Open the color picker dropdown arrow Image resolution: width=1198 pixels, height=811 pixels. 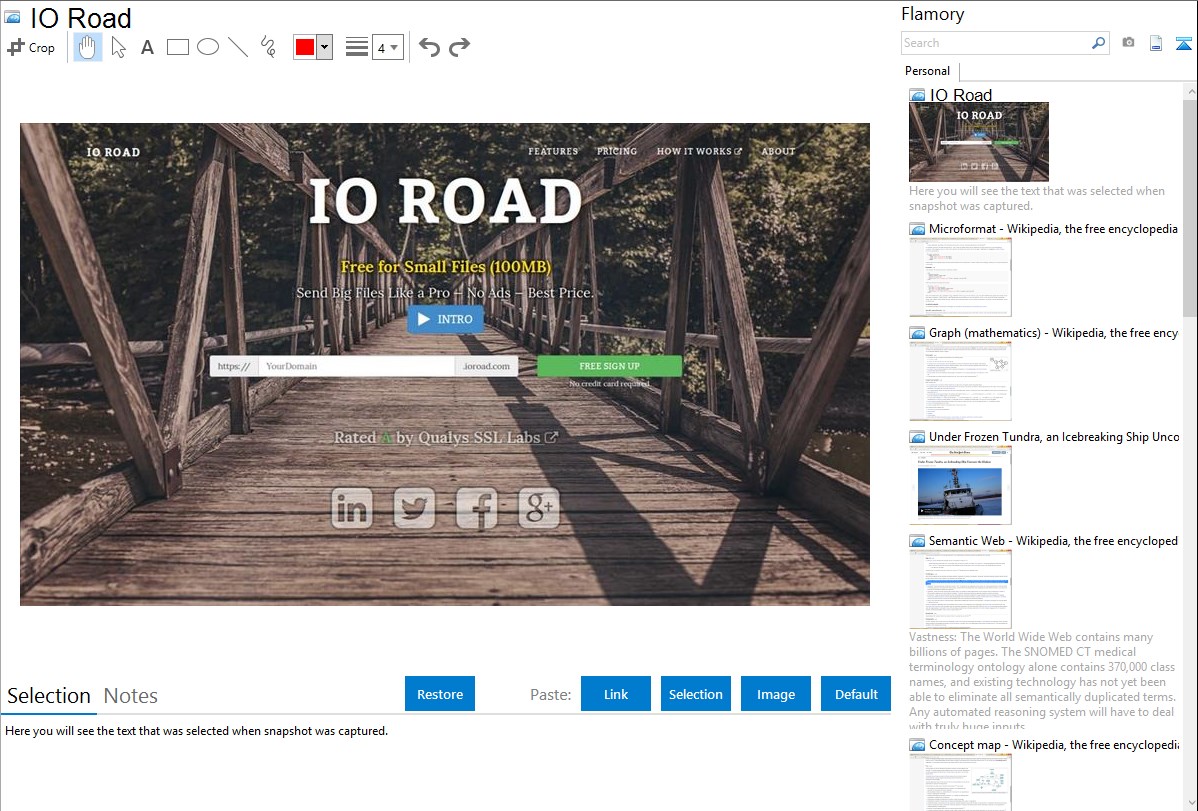tap(325, 47)
